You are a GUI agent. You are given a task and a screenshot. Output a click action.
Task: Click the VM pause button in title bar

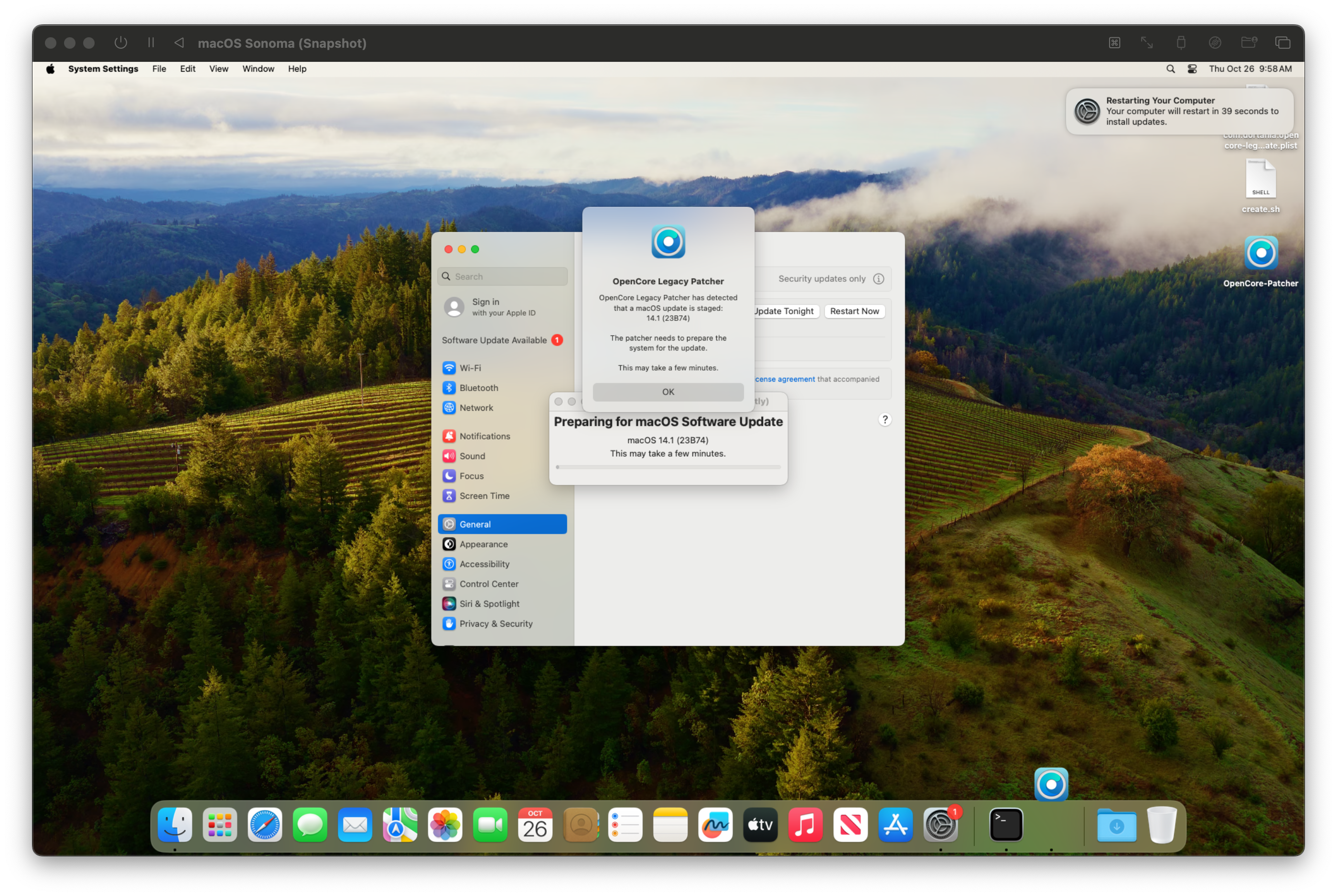(151, 43)
